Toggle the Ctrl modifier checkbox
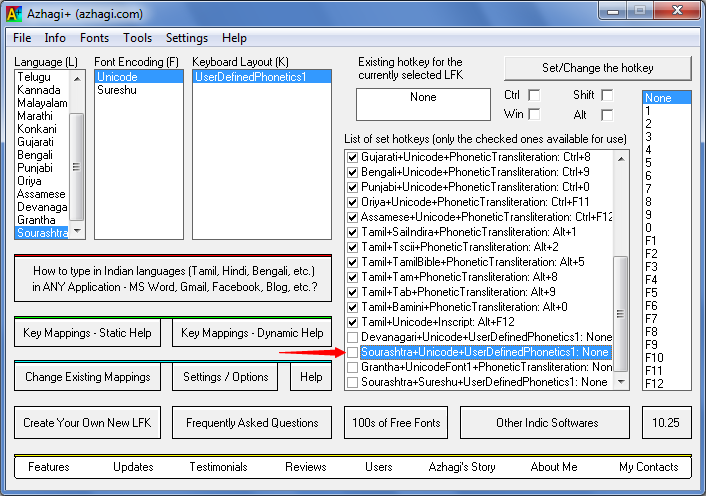The width and height of the screenshot is (706, 496). [x=534, y=95]
